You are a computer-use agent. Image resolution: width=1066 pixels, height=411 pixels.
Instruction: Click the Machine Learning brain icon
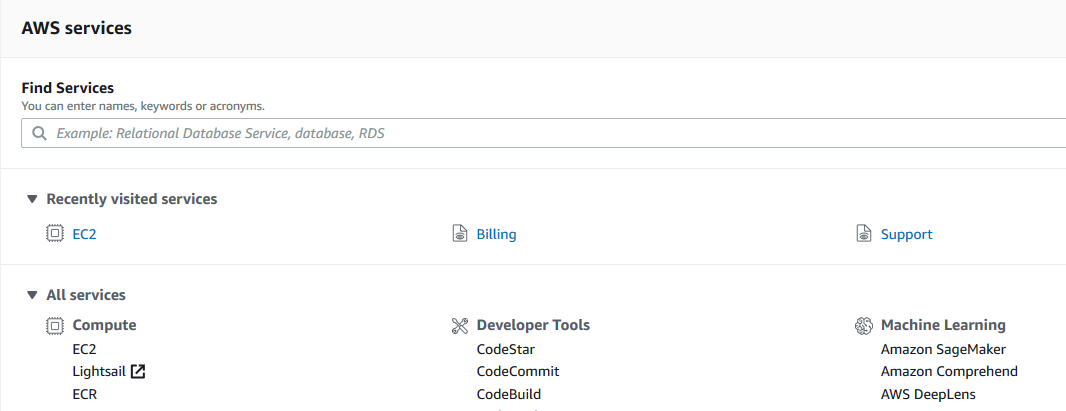pos(863,325)
